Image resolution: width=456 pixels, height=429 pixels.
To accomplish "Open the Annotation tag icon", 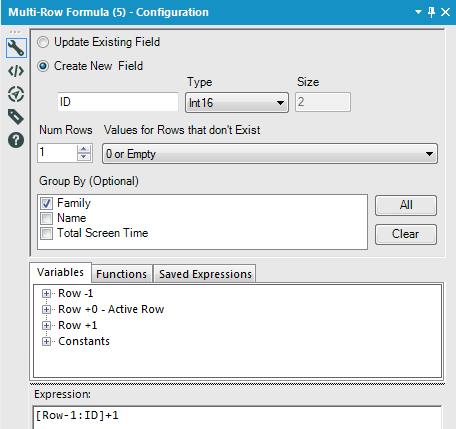I will click(x=16, y=117).
